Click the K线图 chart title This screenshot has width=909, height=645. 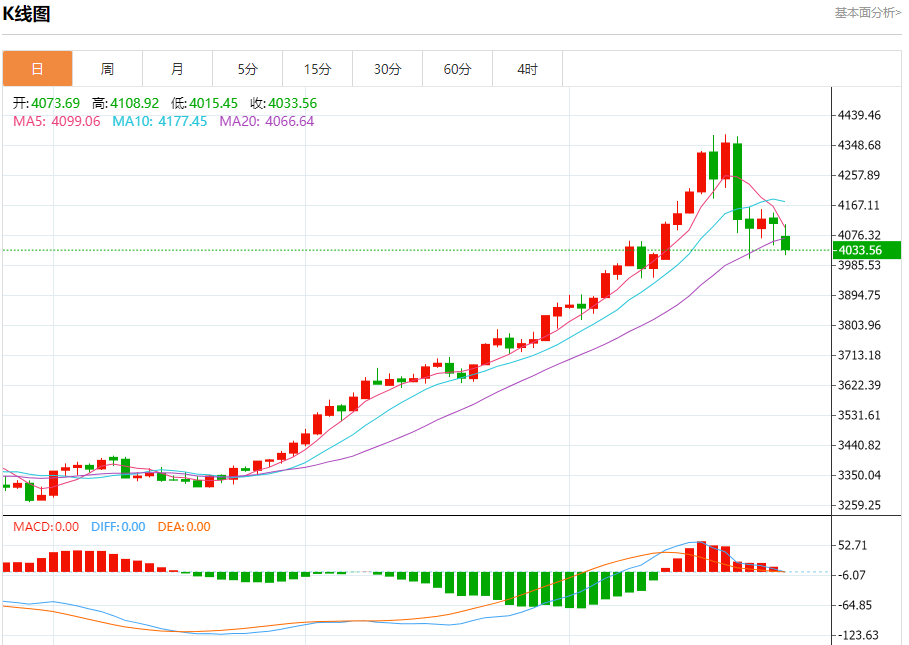tap(29, 12)
